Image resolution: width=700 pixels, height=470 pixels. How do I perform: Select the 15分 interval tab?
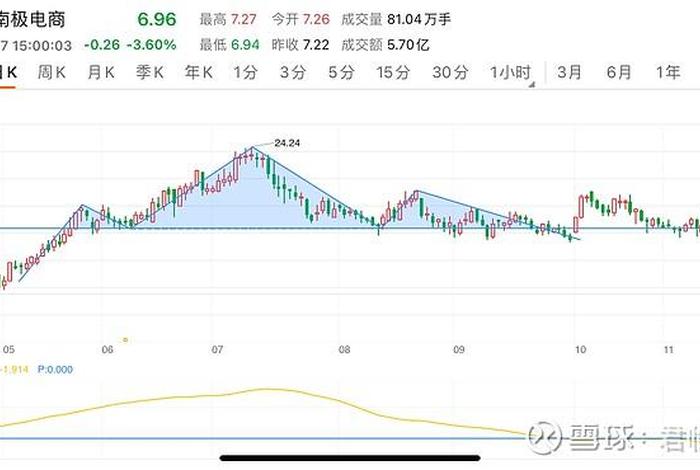click(393, 72)
